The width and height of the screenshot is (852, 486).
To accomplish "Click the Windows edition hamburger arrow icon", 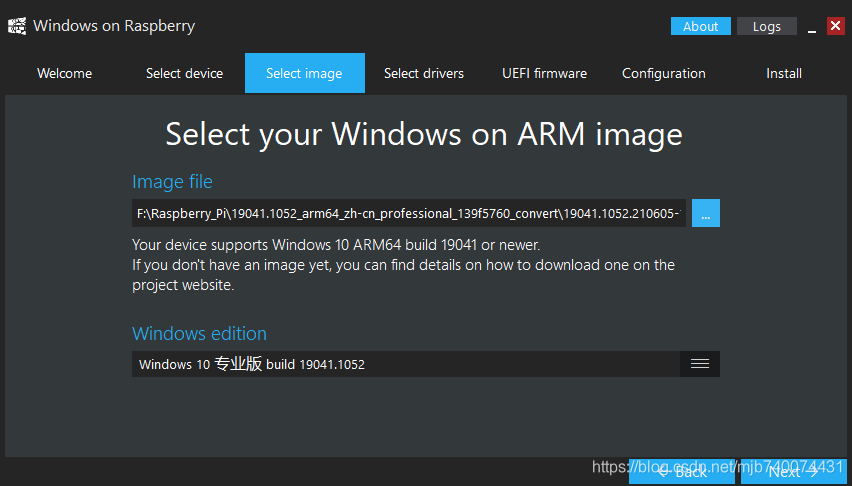I will pos(700,364).
